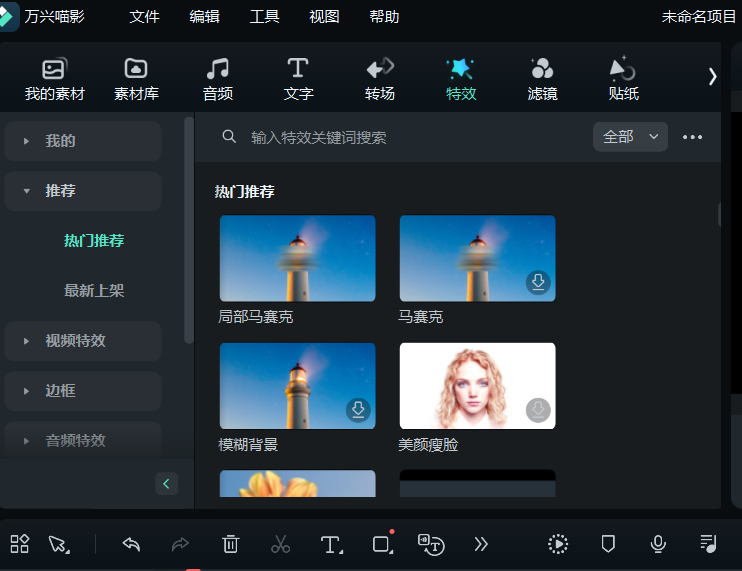Select the crop rectangle tool
This screenshot has width=742, height=571.
point(383,543)
